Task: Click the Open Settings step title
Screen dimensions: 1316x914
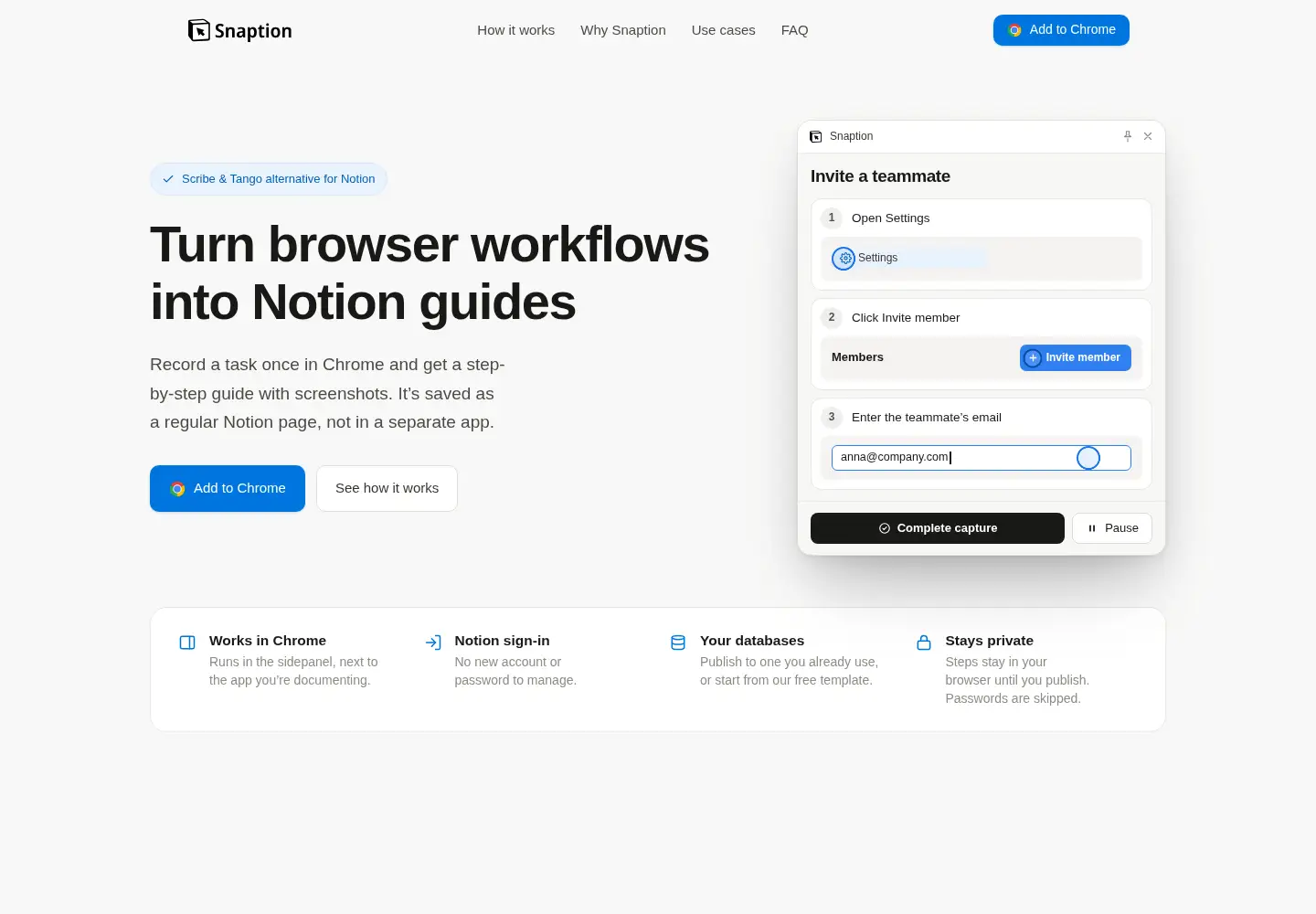Action: point(890,218)
